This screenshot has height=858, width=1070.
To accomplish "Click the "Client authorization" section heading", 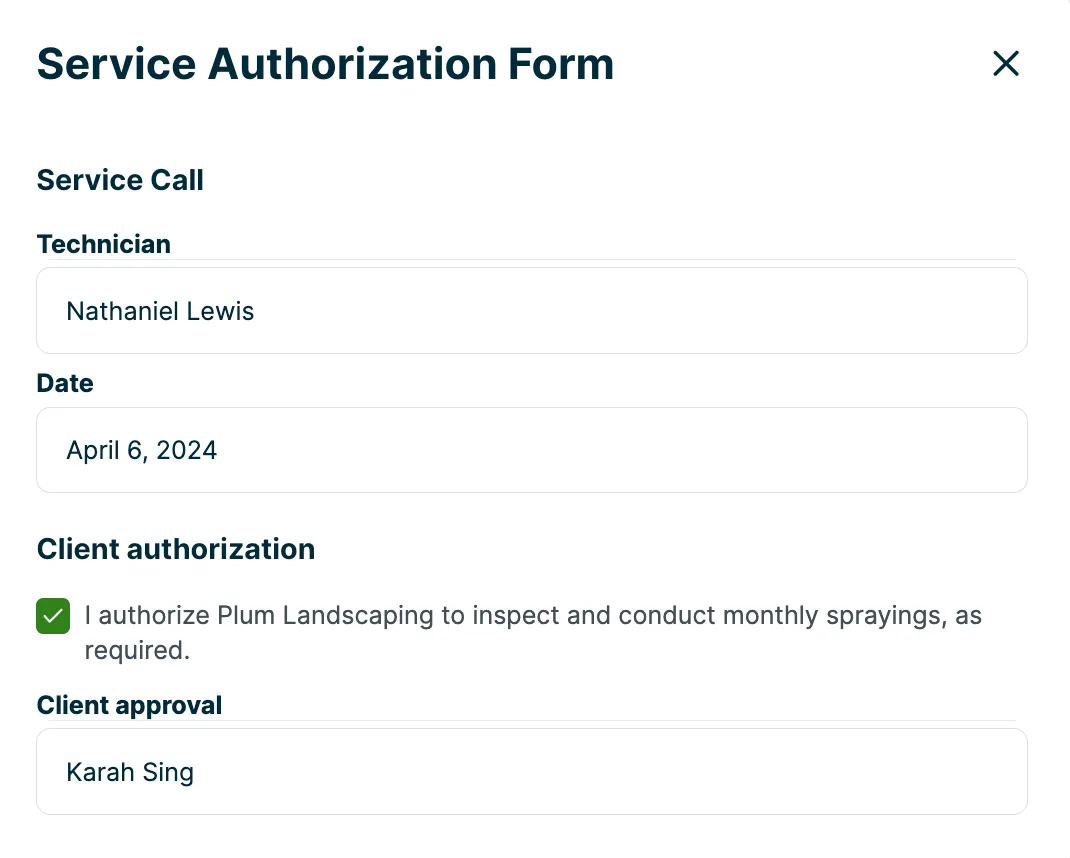I will pyautogui.click(x=176, y=549).
